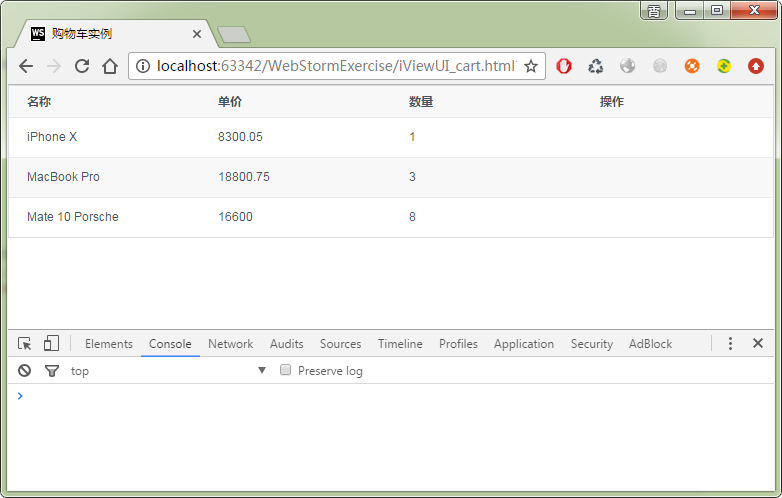The height and width of the screenshot is (498, 782).
Task: Open the console filter funnel icon
Action: pos(52,370)
